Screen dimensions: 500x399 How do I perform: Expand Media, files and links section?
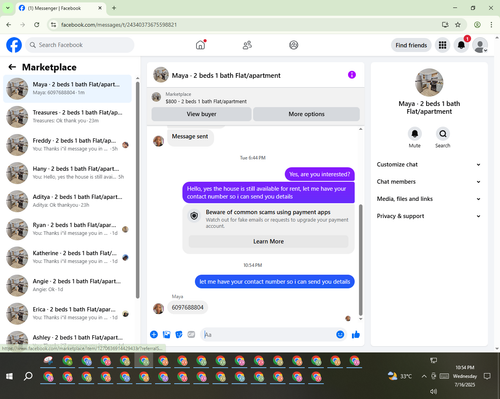pyautogui.click(x=429, y=199)
